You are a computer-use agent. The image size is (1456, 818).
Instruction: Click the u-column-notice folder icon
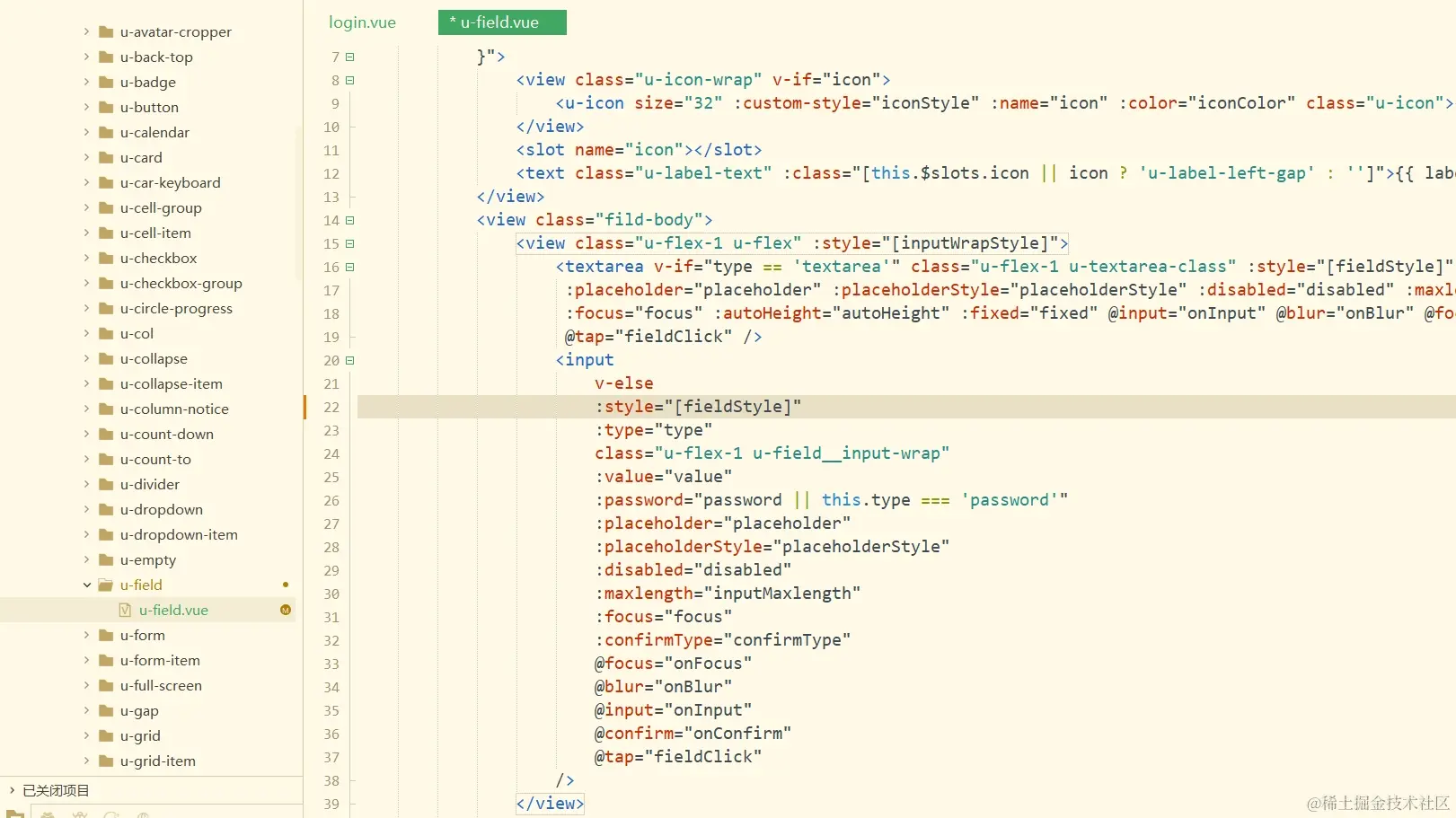click(x=106, y=409)
